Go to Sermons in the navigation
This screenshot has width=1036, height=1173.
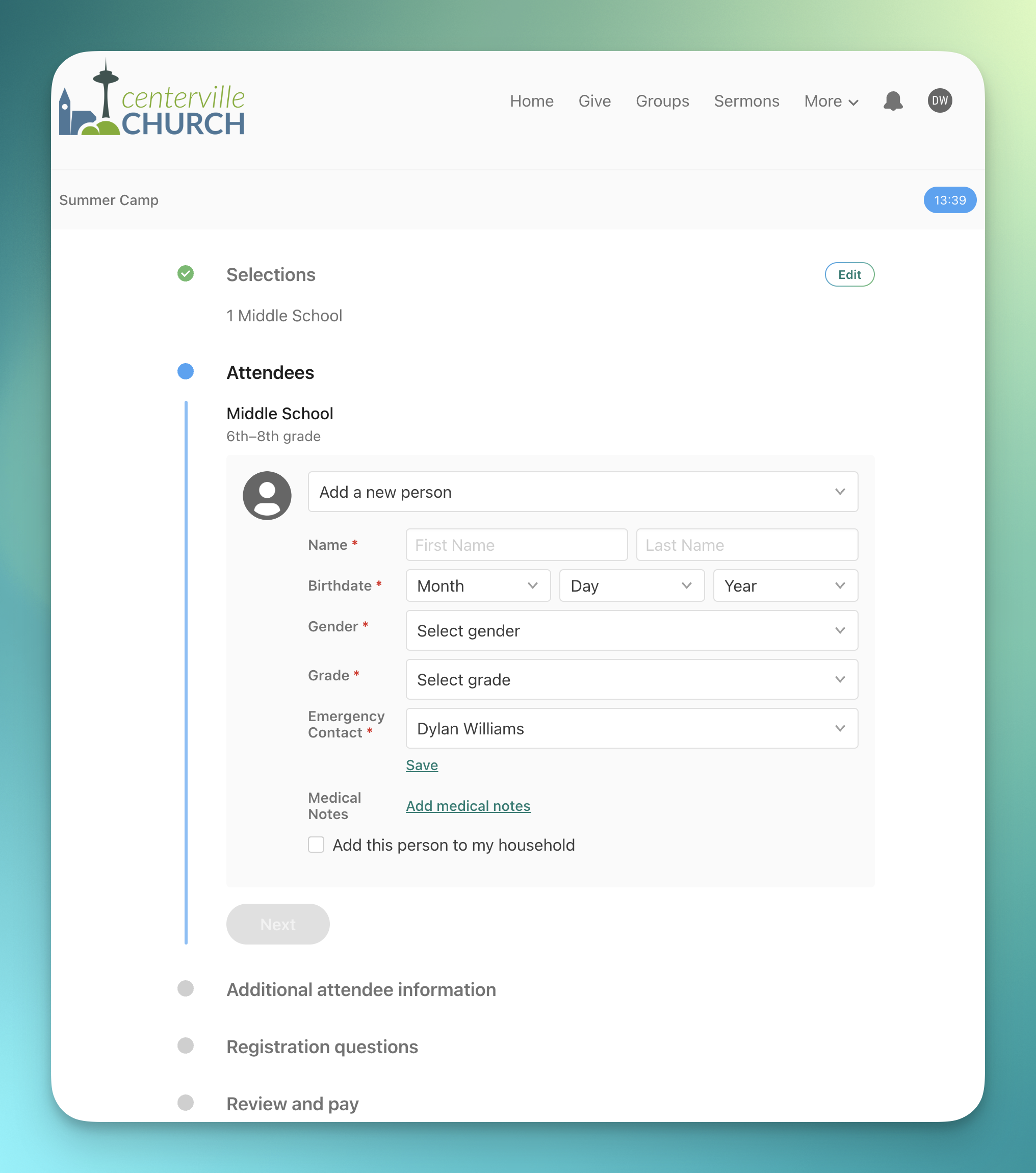pos(746,101)
